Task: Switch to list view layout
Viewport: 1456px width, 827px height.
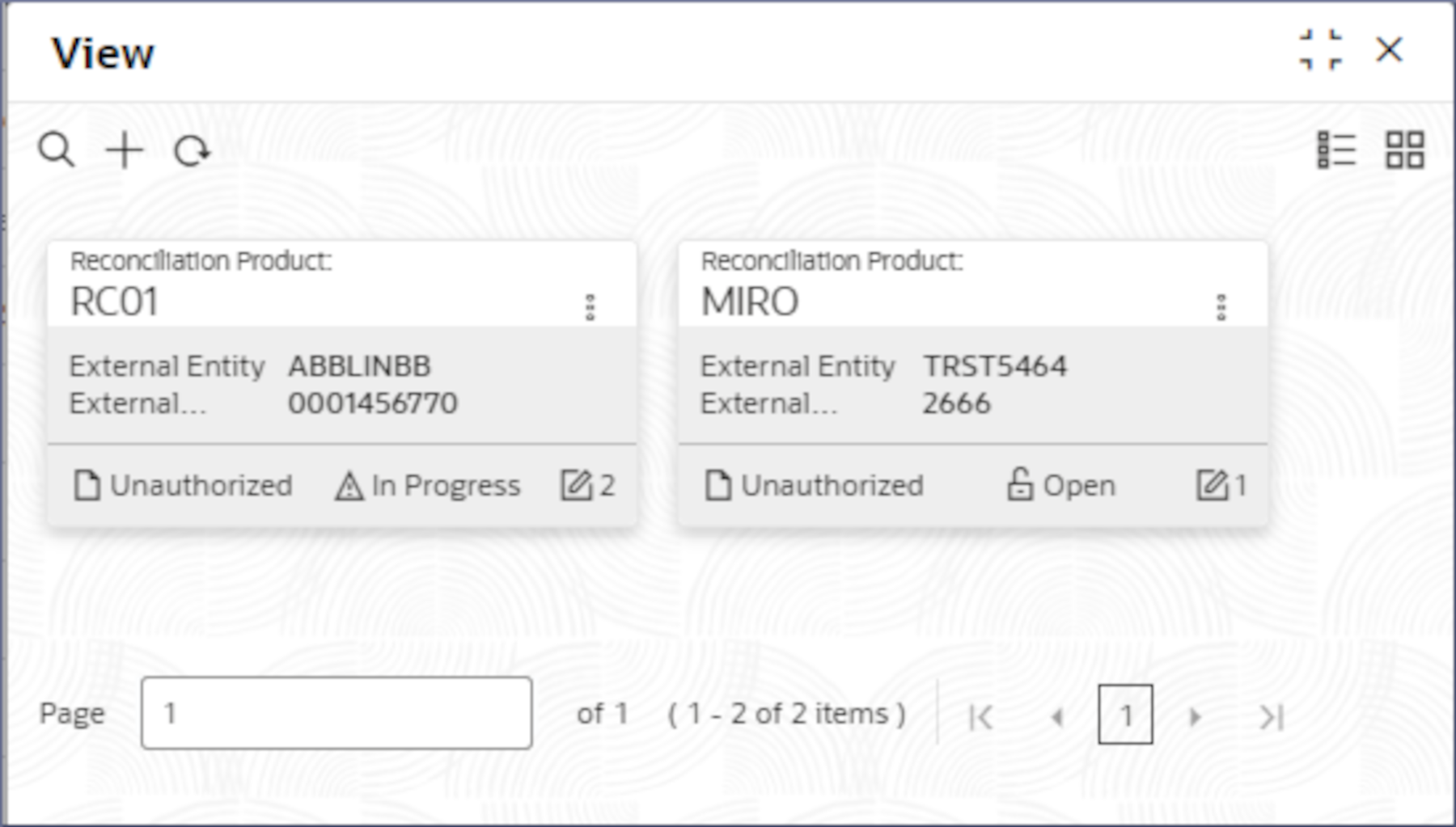Action: 1336,150
